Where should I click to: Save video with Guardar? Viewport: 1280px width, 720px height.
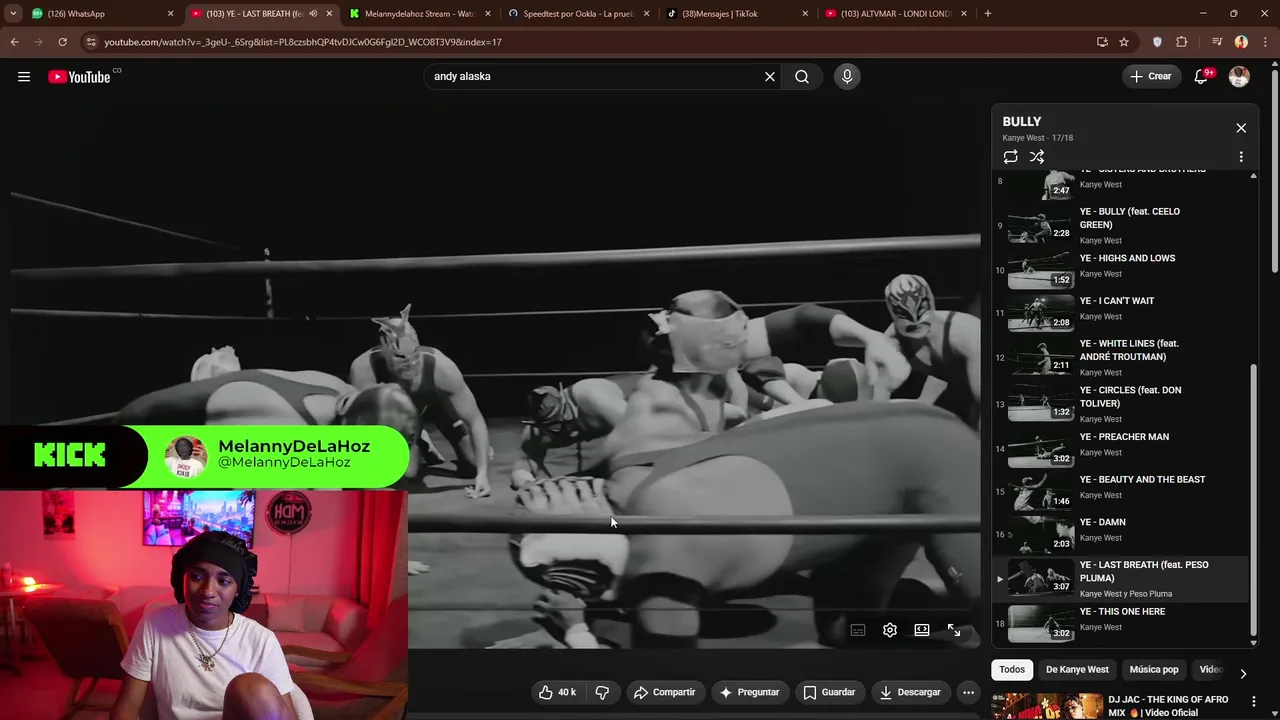pos(829,692)
